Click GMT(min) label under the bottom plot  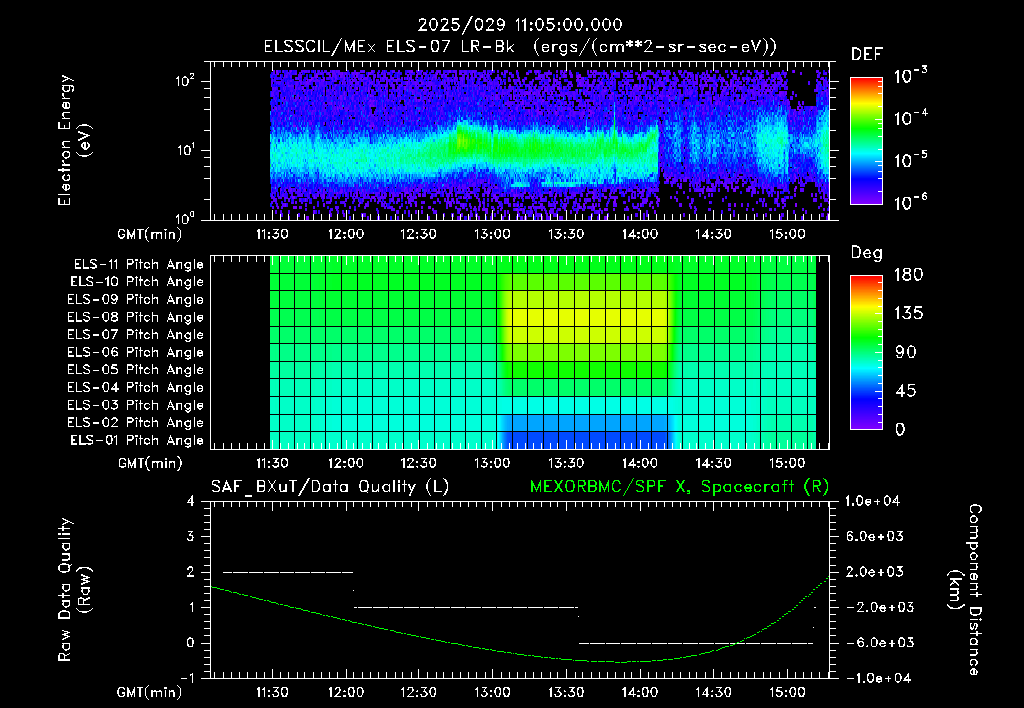(150, 692)
